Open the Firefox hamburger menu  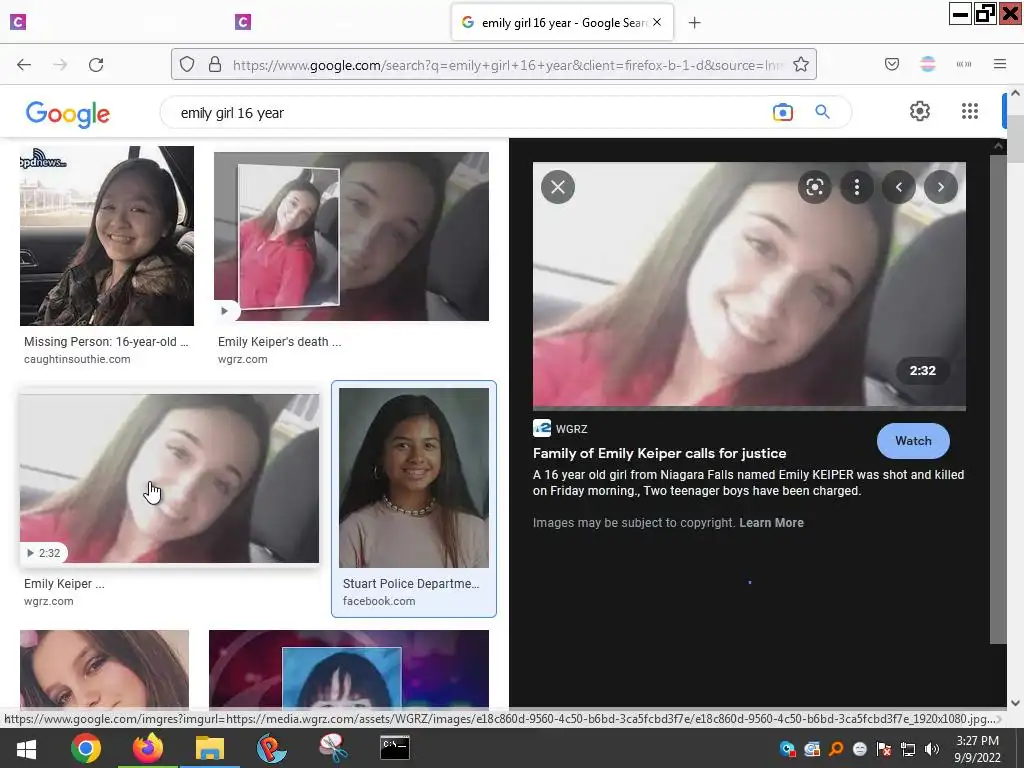999,64
